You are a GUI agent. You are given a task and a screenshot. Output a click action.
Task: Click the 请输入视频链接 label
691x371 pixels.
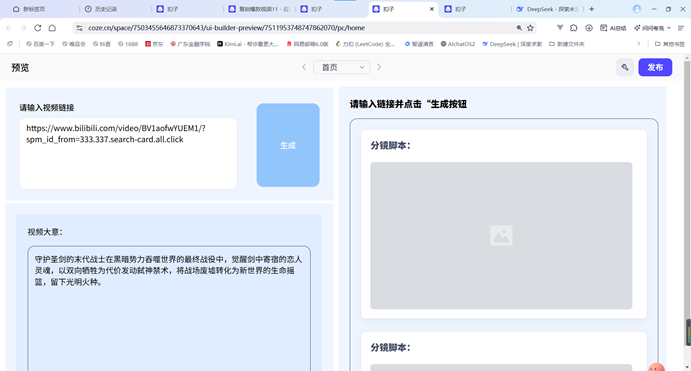pos(47,108)
